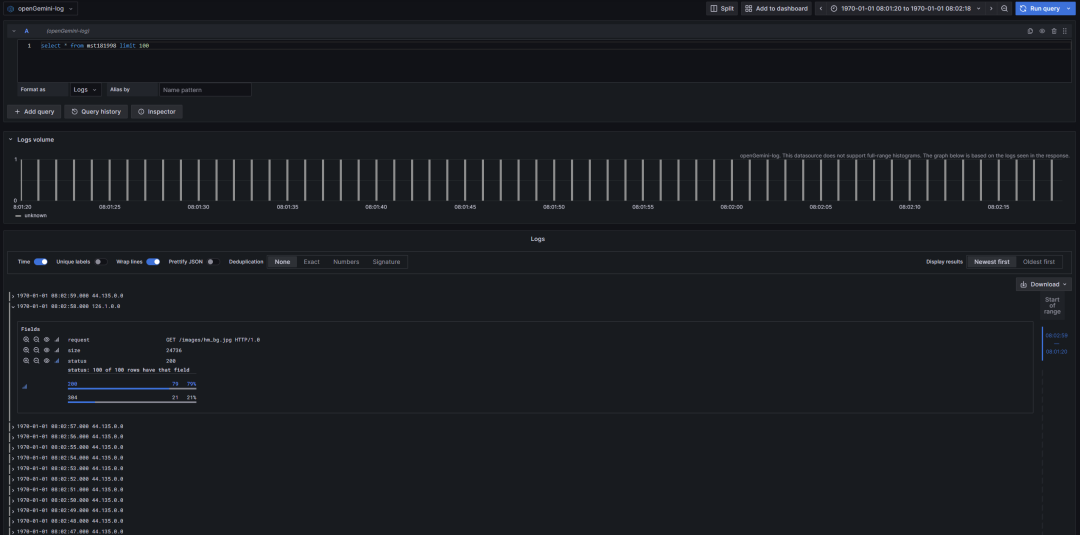Toggle the Wrap lines switch
Image resolution: width=1080 pixels, height=535 pixels.
click(153, 262)
